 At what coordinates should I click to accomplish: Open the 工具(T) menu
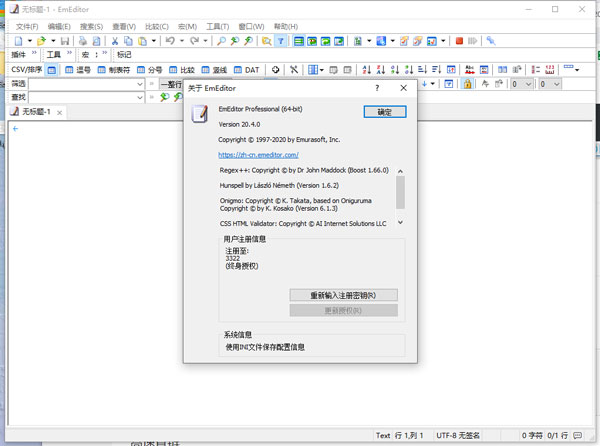click(217, 27)
